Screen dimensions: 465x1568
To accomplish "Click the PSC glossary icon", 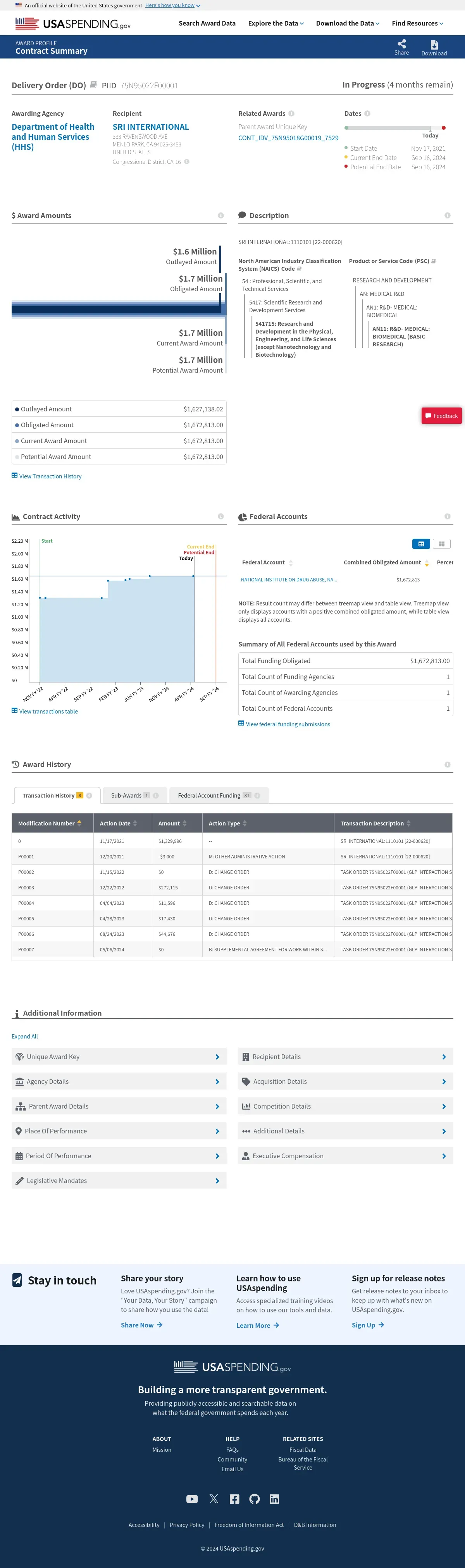I will pyautogui.click(x=433, y=261).
